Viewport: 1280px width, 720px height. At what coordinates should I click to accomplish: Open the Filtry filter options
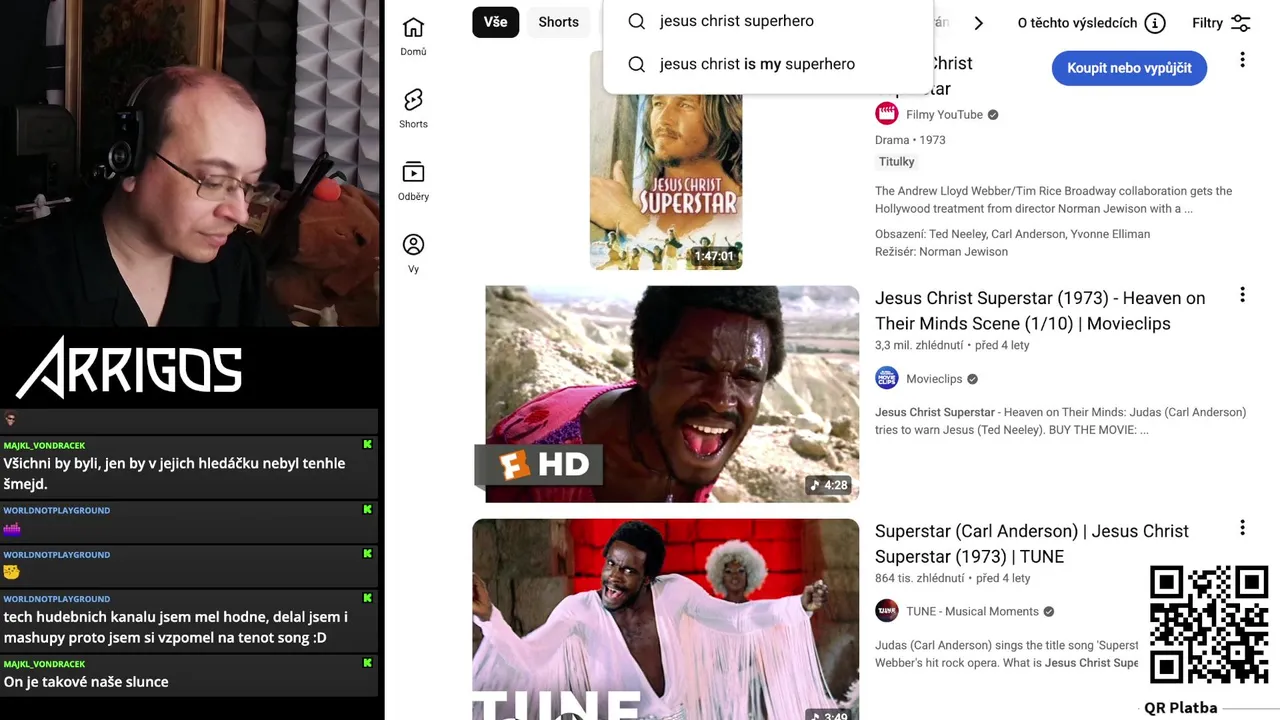(x=1221, y=23)
